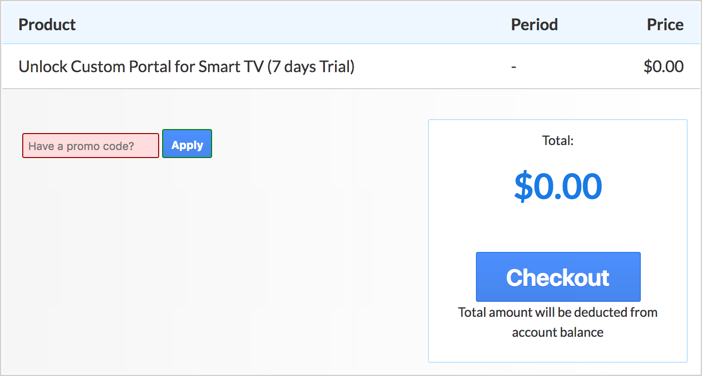Focus the 'Have a promo code?' input field
Viewport: 702px width, 376px height.
[90, 145]
